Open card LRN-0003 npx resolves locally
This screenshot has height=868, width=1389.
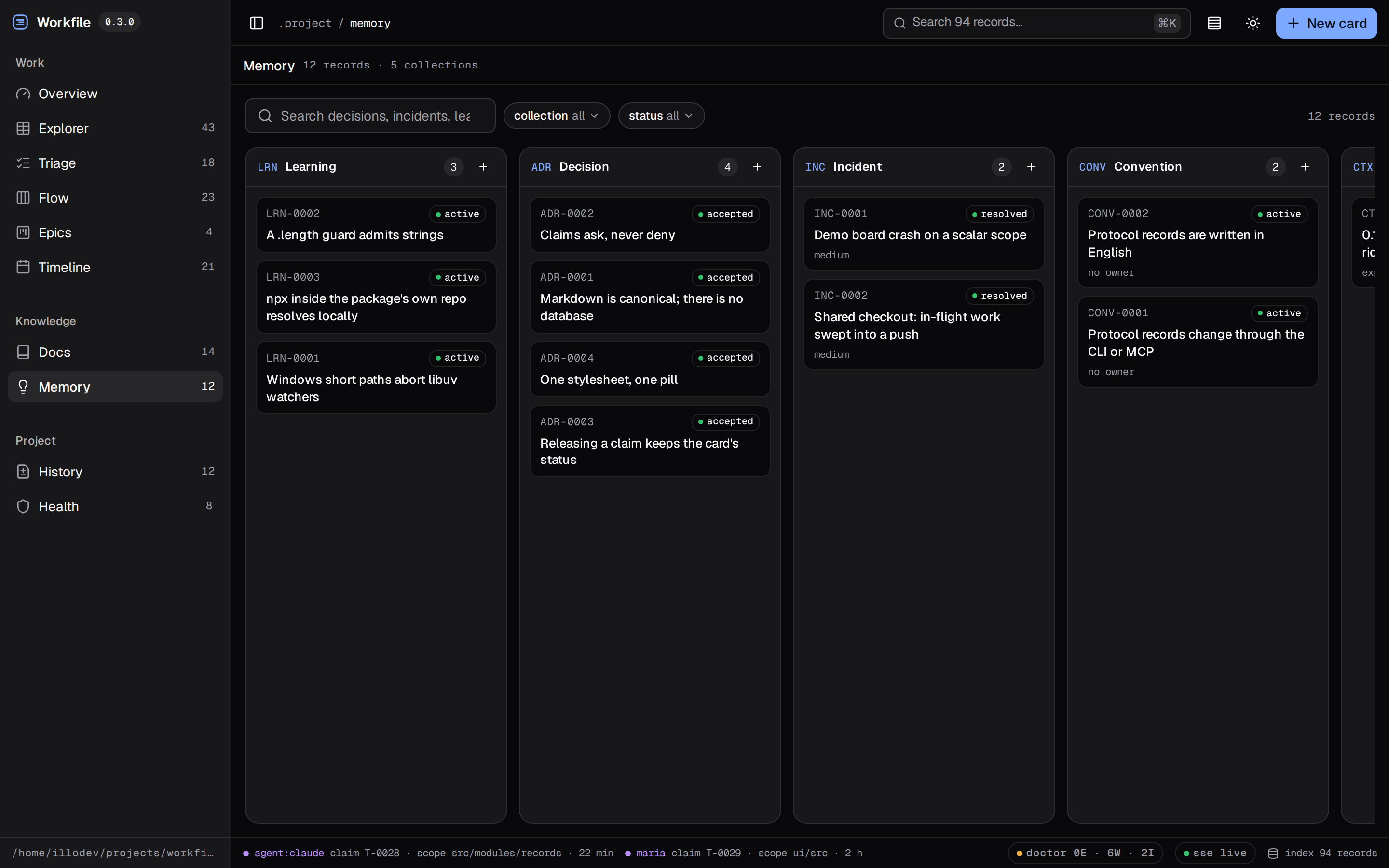pos(376,297)
